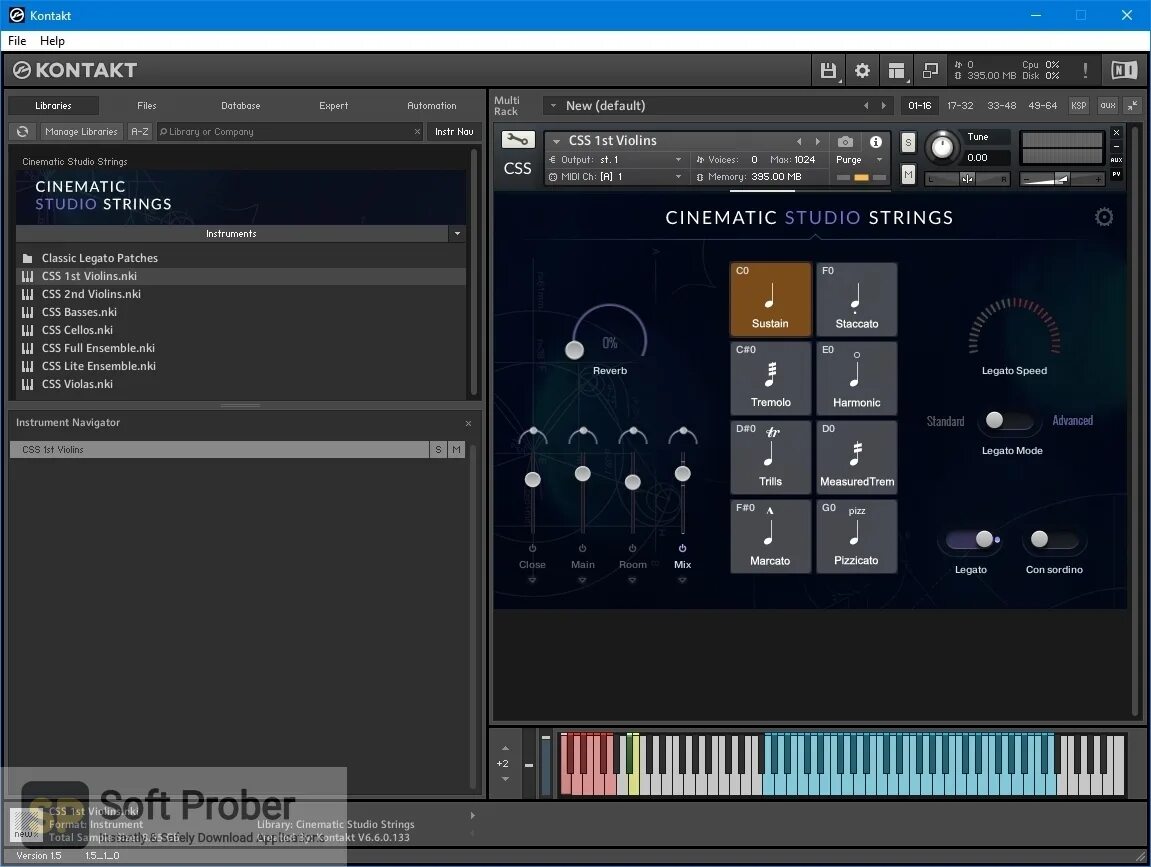1151x867 pixels.
Task: Select the Trills articulation
Action: [x=770, y=457]
